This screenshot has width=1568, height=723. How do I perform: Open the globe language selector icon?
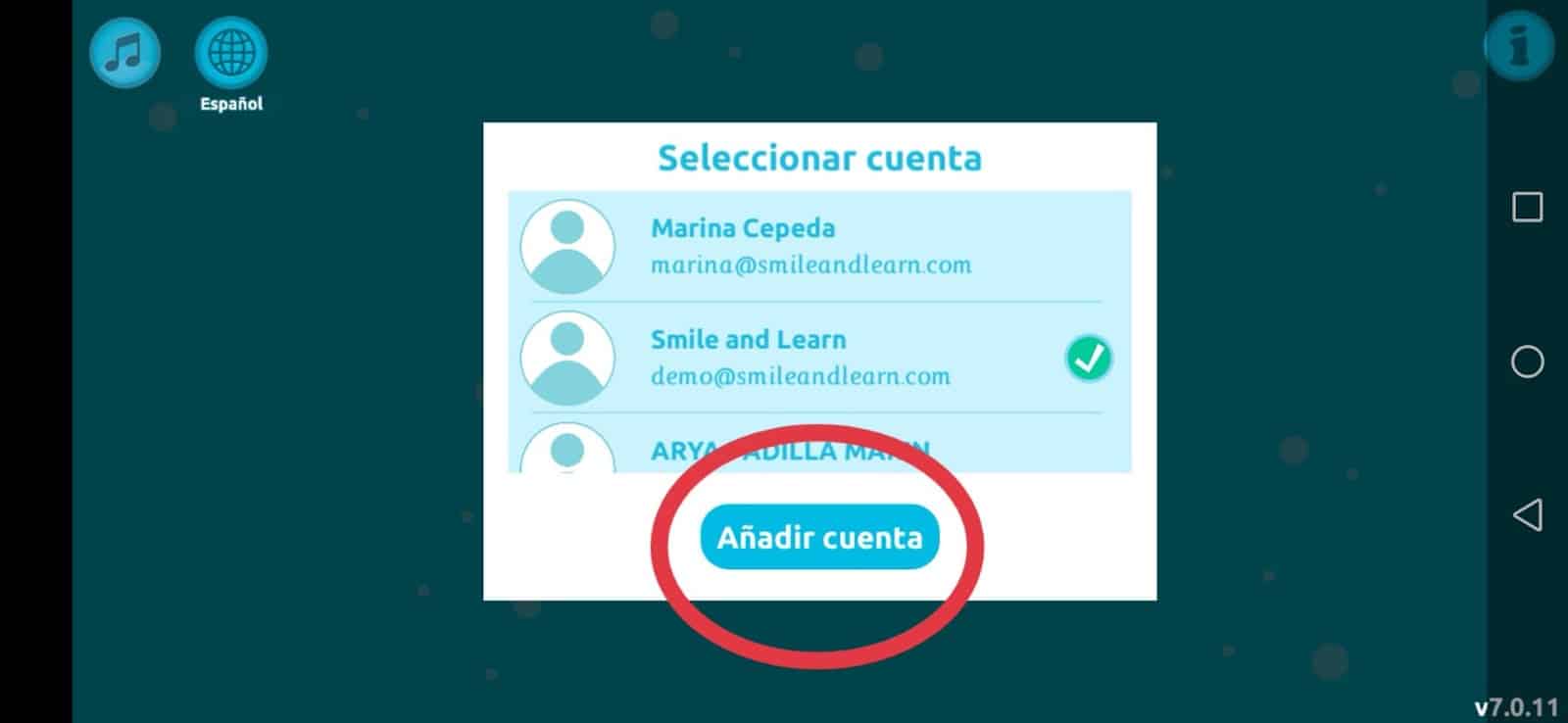230,52
